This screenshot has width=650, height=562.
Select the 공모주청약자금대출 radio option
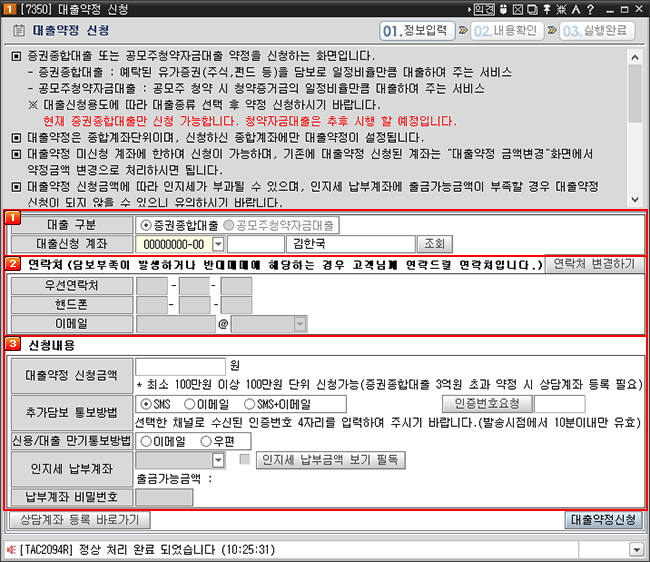[228, 225]
